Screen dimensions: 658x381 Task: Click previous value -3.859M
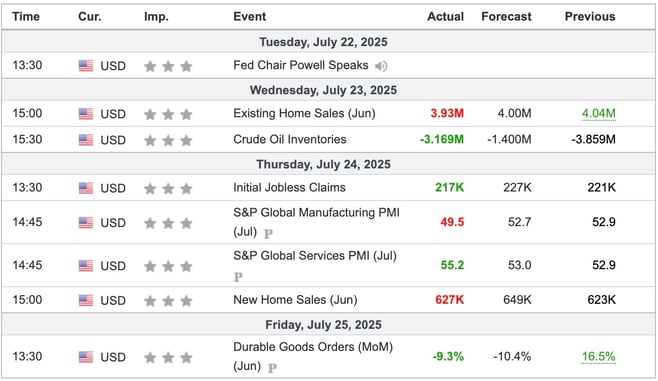pyautogui.click(x=593, y=139)
